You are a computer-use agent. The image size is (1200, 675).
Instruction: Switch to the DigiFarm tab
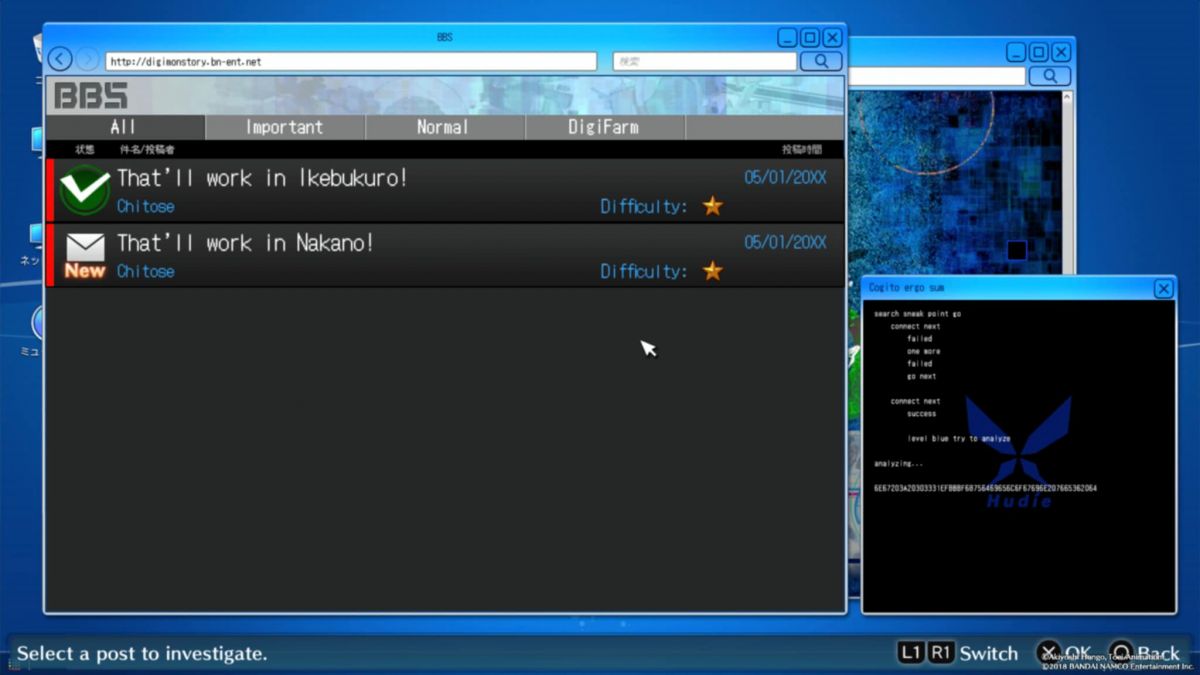coord(605,127)
